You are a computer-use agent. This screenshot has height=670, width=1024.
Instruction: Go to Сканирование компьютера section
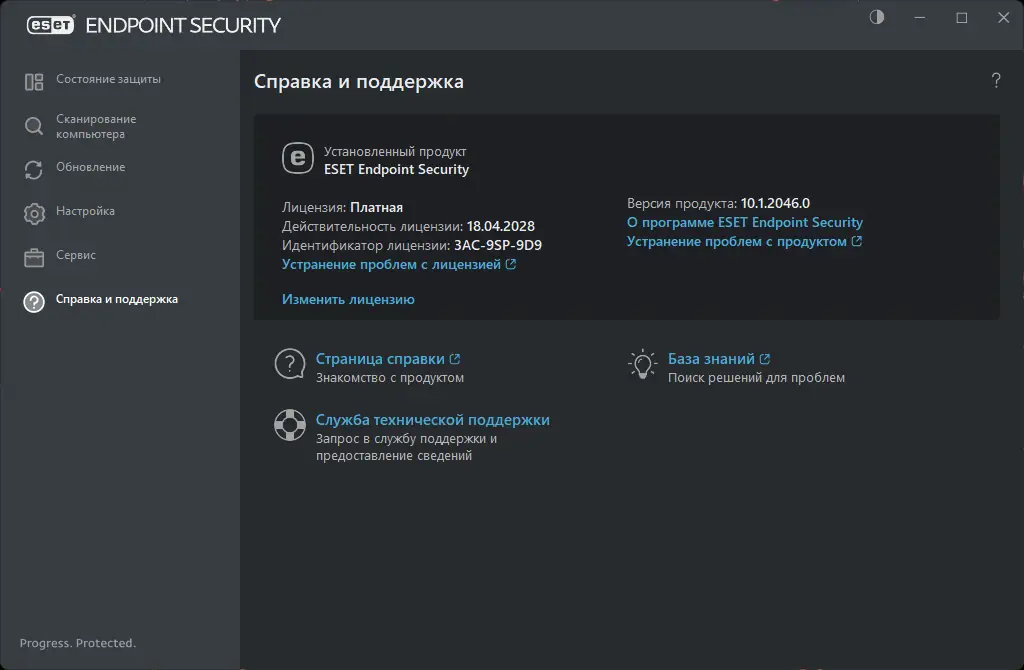tap(96, 126)
